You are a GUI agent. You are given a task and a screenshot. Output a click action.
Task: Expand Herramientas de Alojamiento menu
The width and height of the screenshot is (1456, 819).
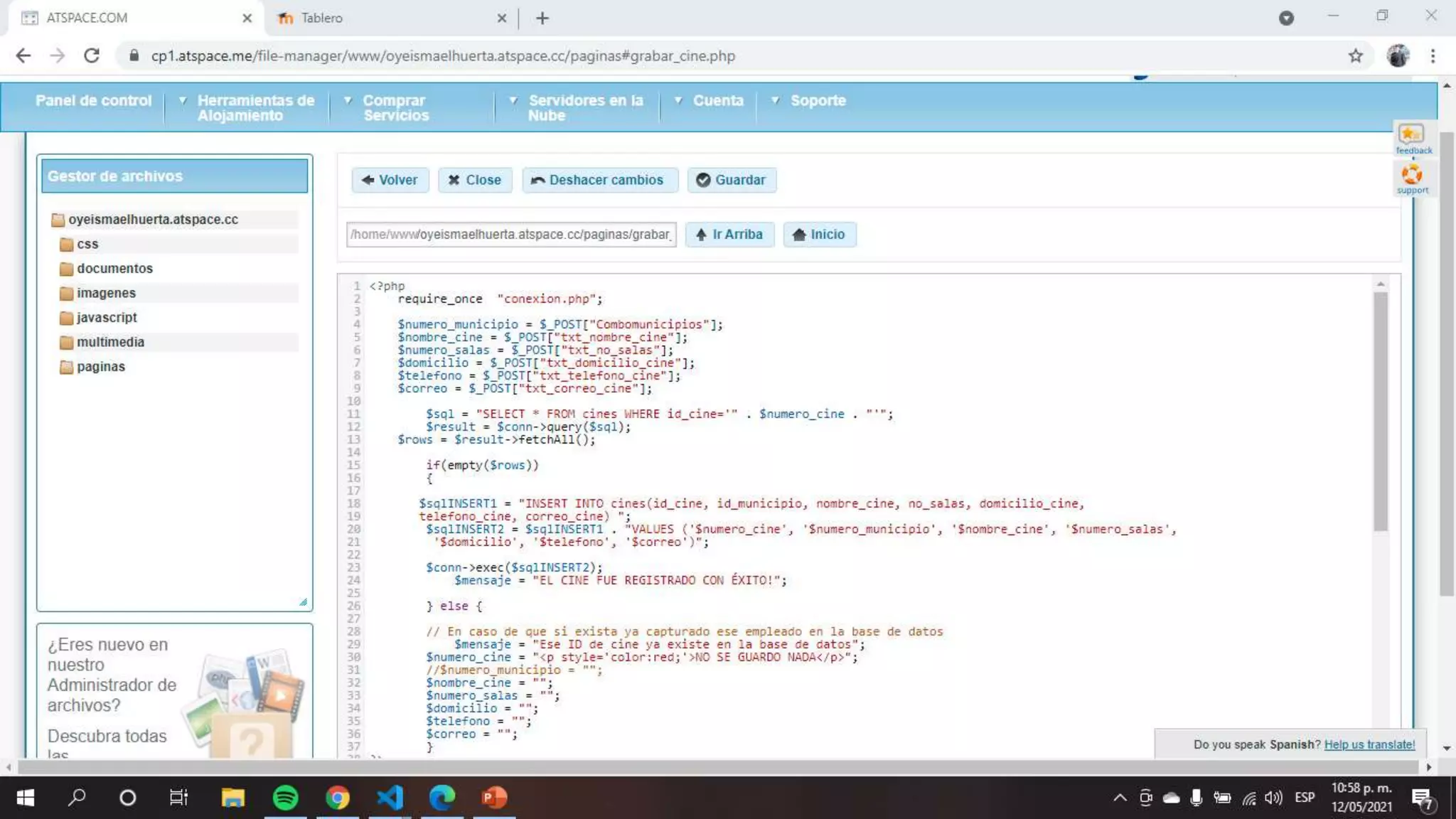coord(255,108)
